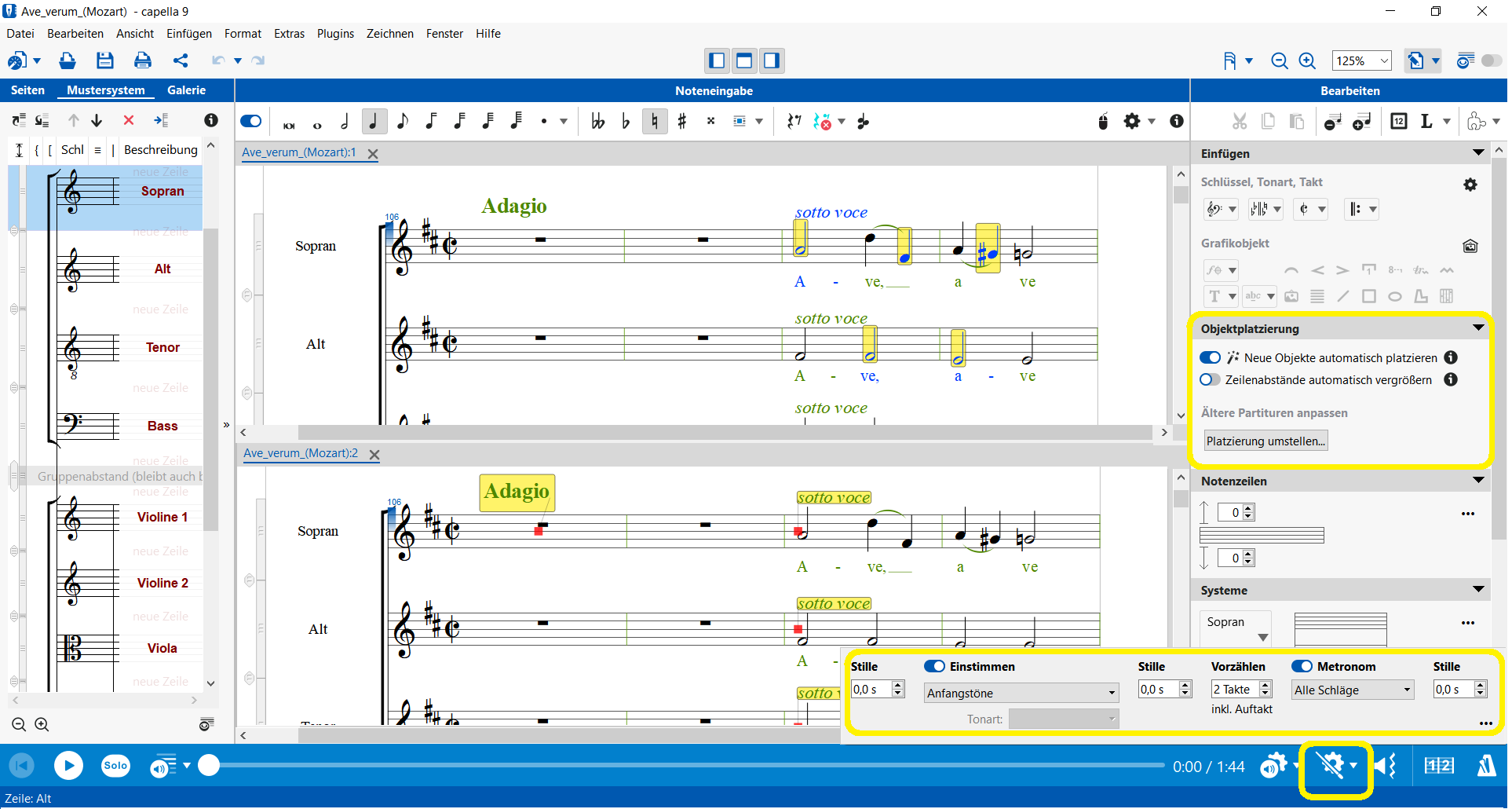Collapse the Notenzeilen section
1512x809 pixels.
click(1478, 481)
